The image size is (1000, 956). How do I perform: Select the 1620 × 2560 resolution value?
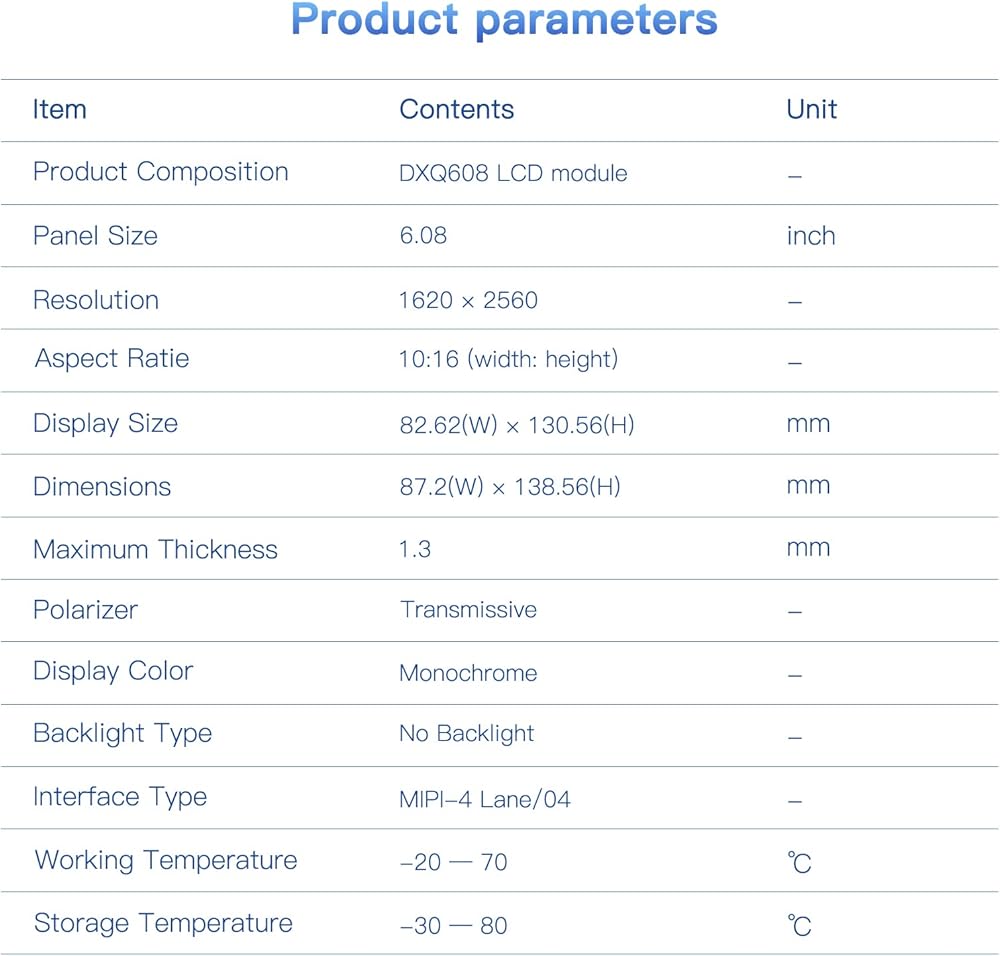click(x=468, y=300)
